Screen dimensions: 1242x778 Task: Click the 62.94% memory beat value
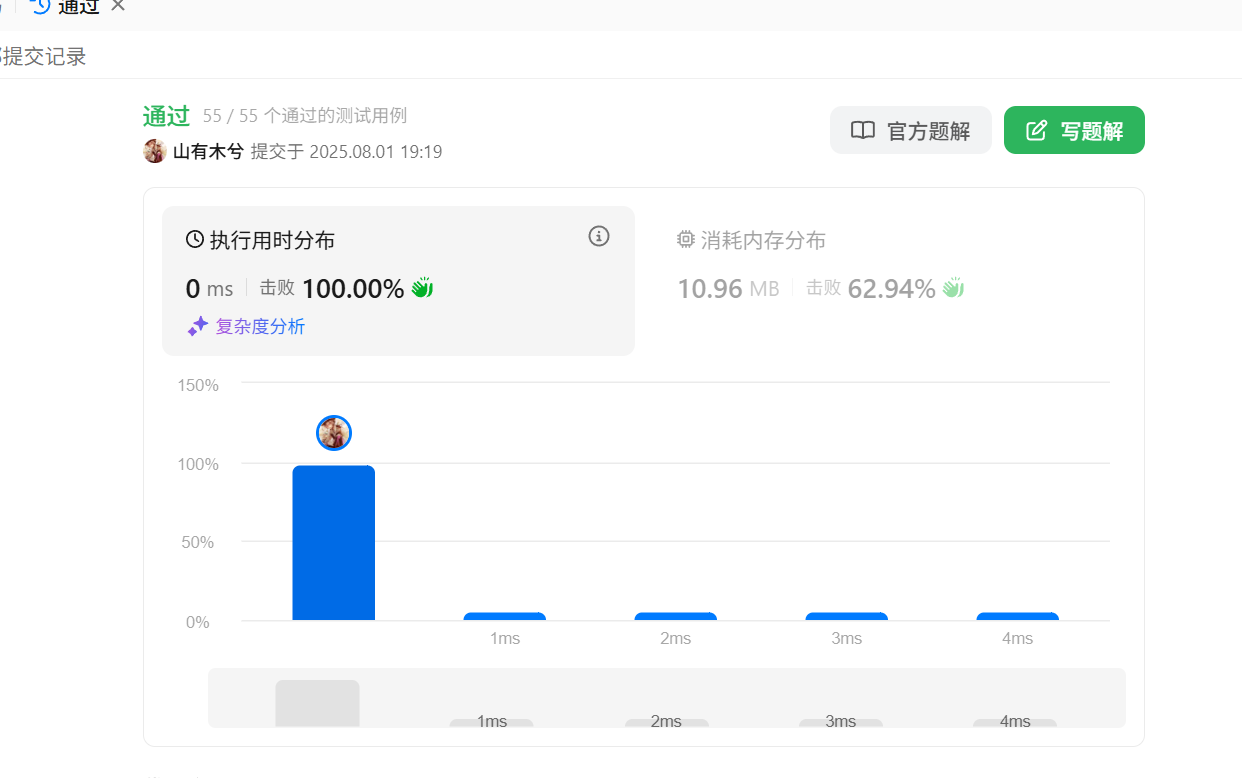point(891,289)
